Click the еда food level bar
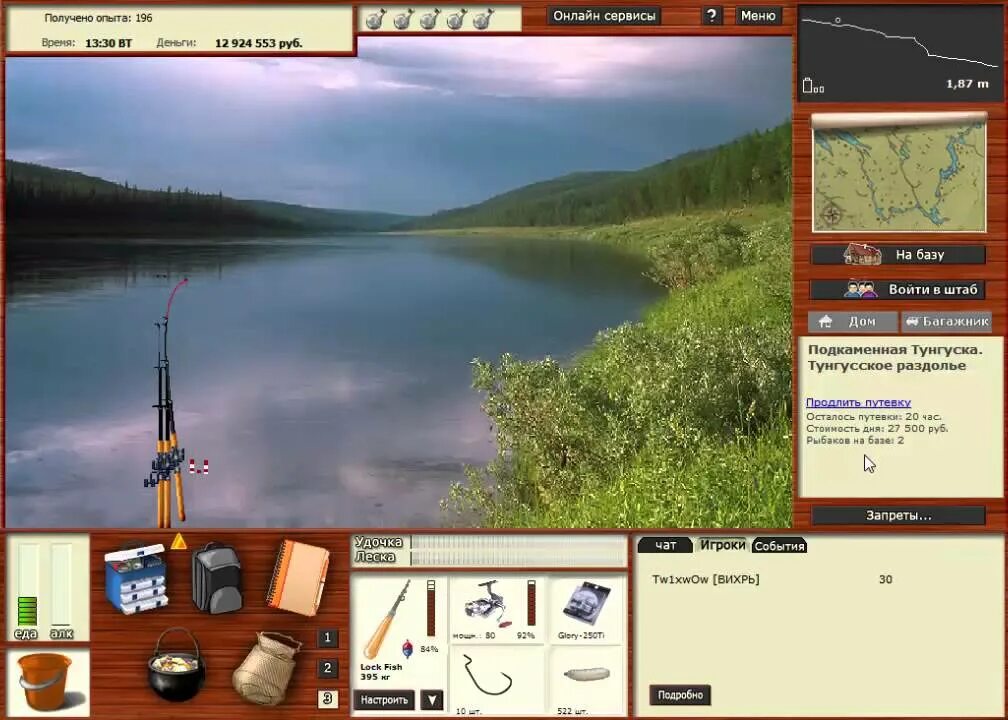Image resolution: width=1008 pixels, height=720 pixels. coord(27,585)
